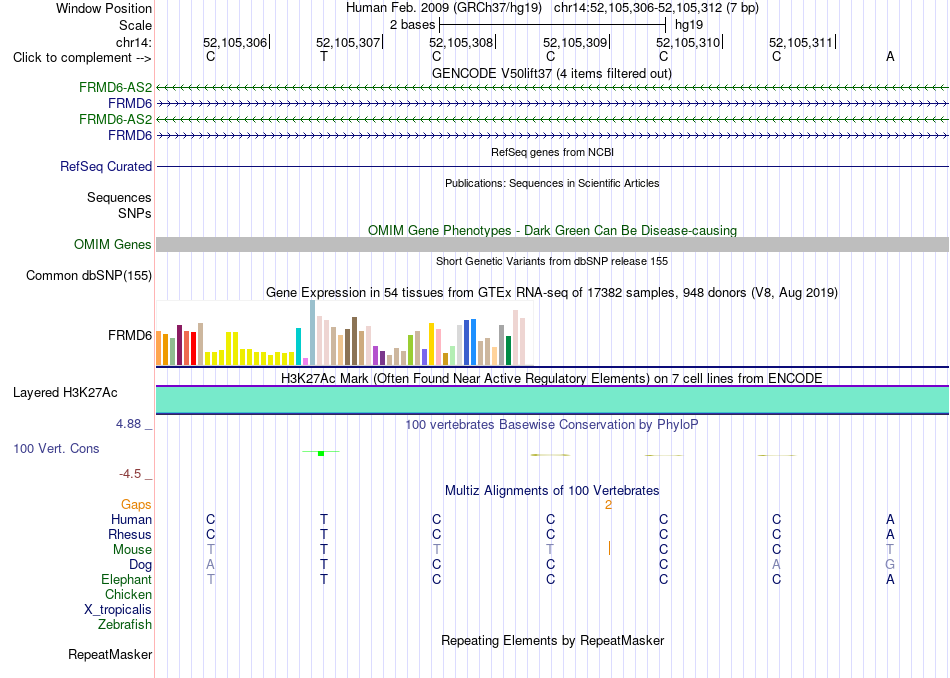Viewport: 950px width, 678px height.
Task: Click the orange Gaps label
Action: tap(136, 504)
